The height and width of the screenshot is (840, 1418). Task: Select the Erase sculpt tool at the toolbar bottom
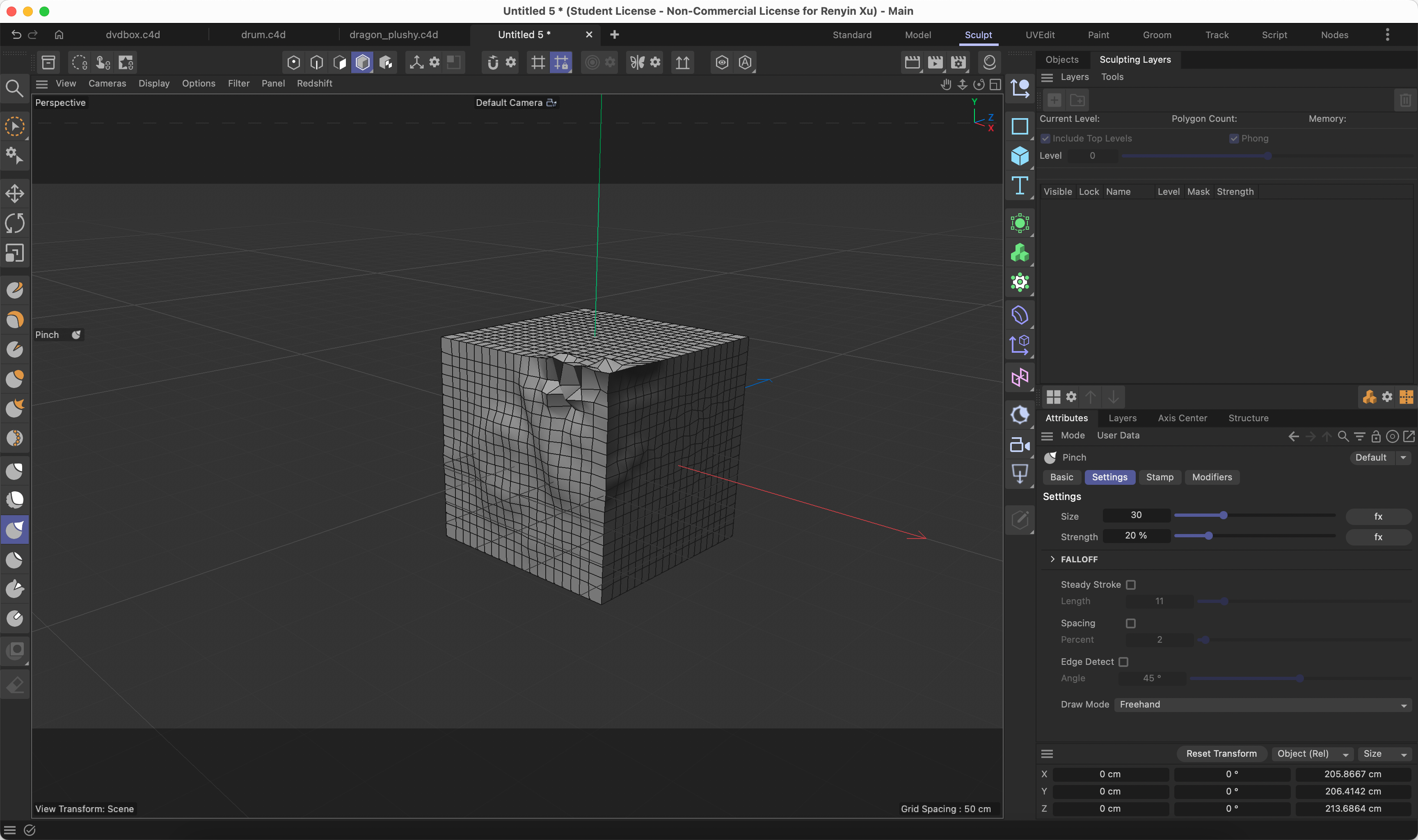tap(15, 684)
